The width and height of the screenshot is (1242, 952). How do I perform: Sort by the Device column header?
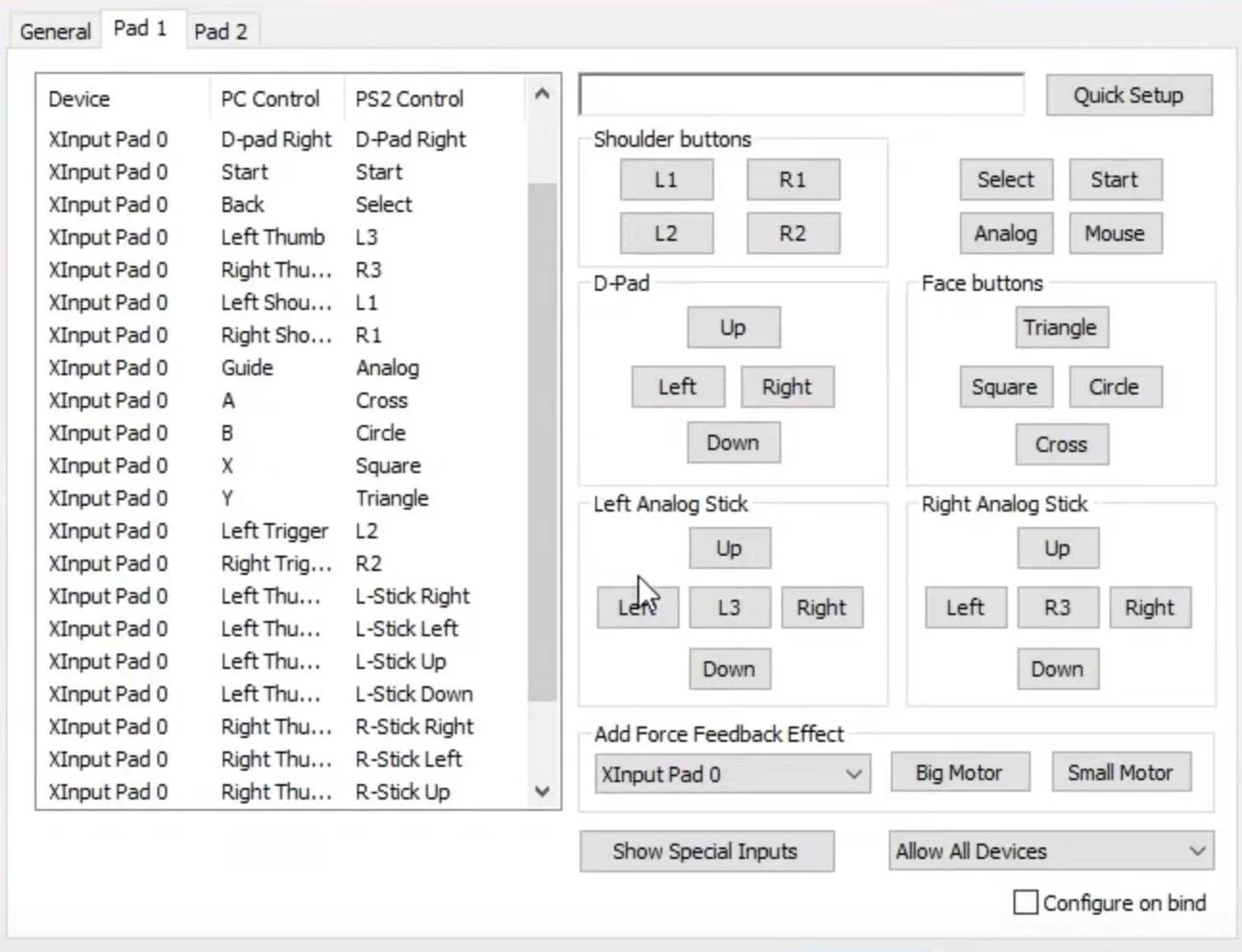point(123,99)
